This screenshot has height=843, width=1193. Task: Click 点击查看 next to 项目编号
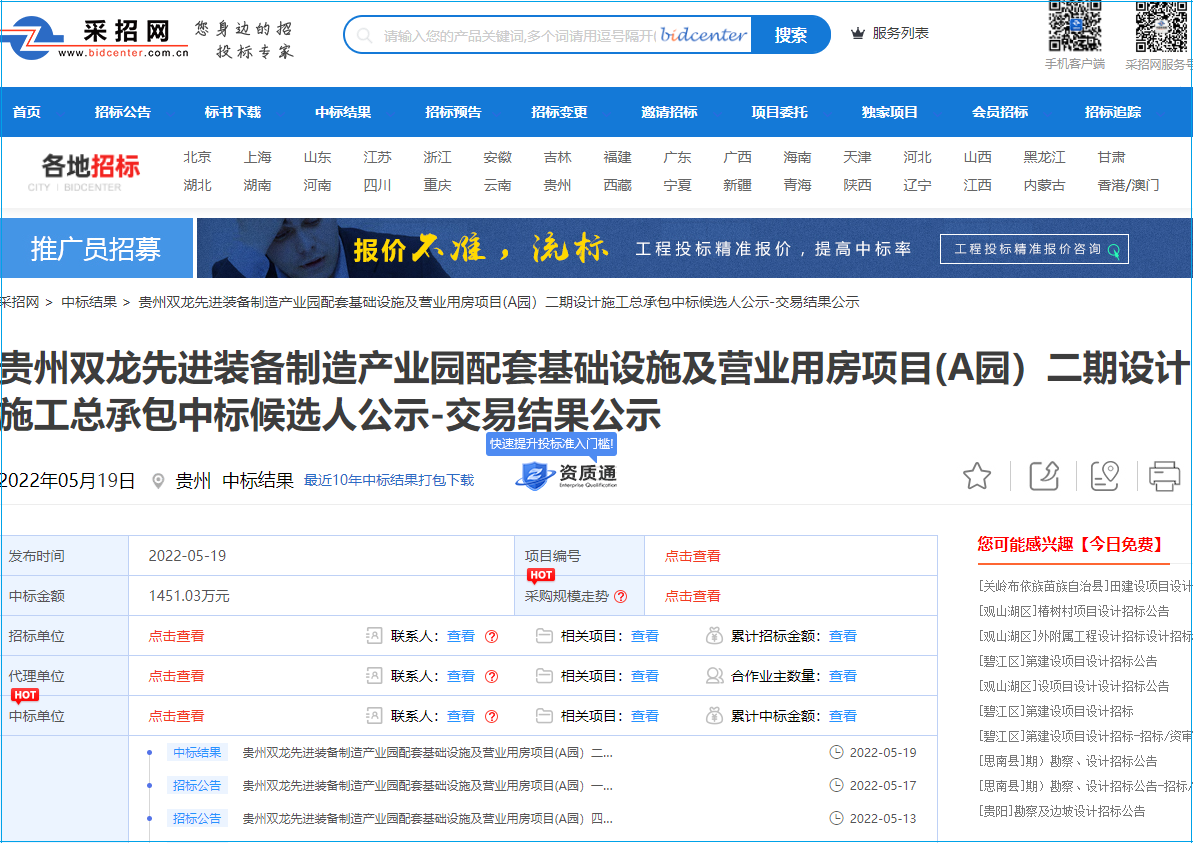click(x=692, y=556)
